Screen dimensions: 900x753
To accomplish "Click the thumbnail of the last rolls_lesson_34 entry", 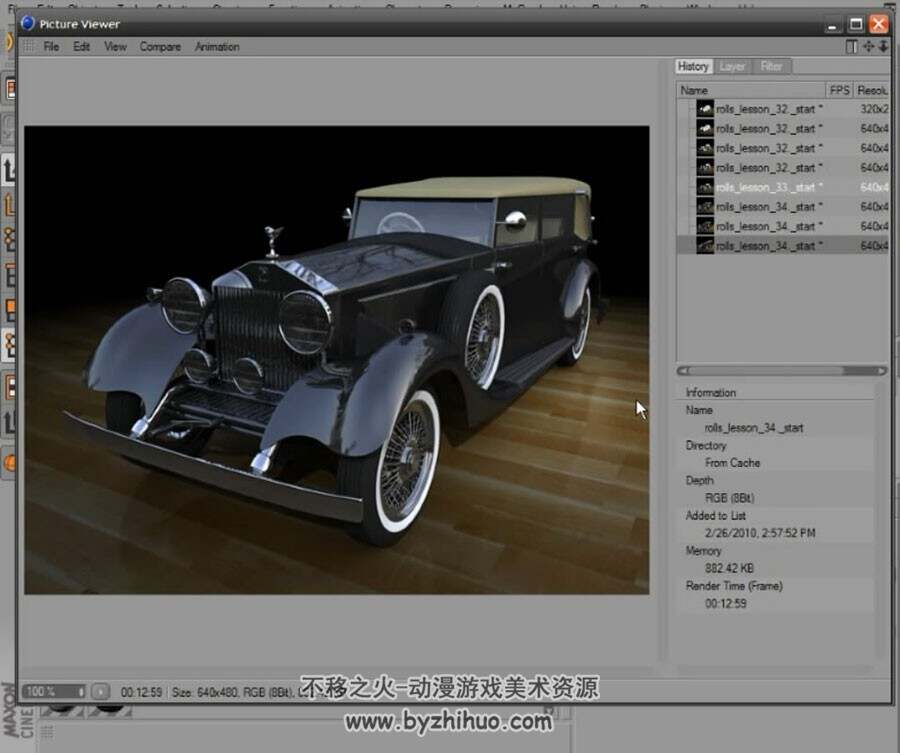I will (705, 246).
